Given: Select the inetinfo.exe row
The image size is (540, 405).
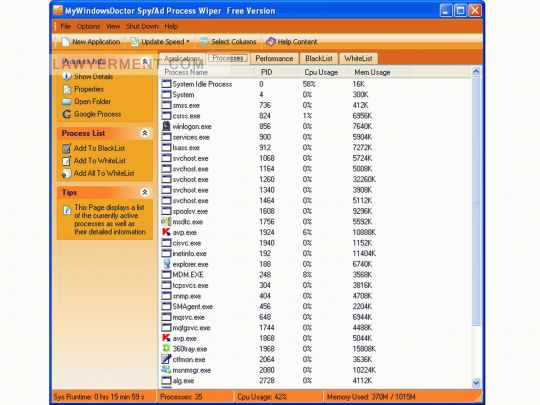Looking at the screenshot, I should pyautogui.click(x=316, y=253).
